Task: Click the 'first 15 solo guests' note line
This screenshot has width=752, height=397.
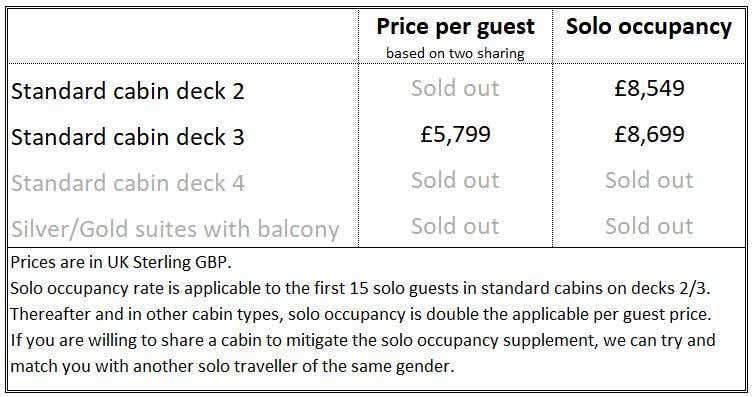Action: 360,288
